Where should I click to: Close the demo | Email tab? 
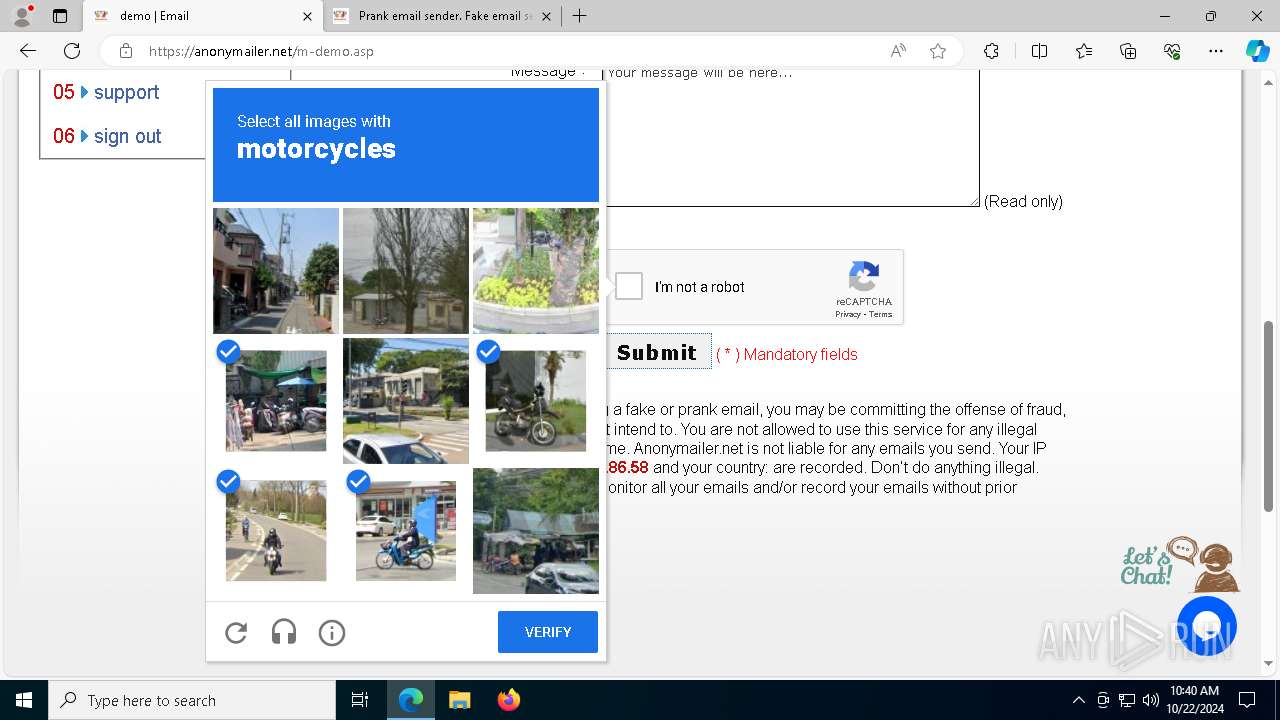click(x=307, y=16)
